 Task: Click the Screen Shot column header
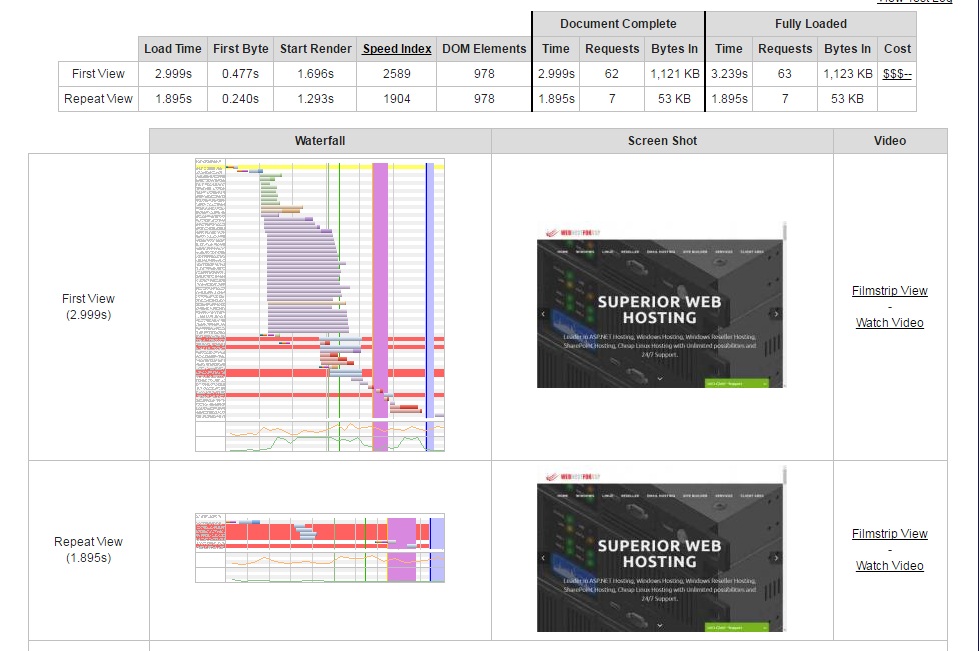coord(662,141)
